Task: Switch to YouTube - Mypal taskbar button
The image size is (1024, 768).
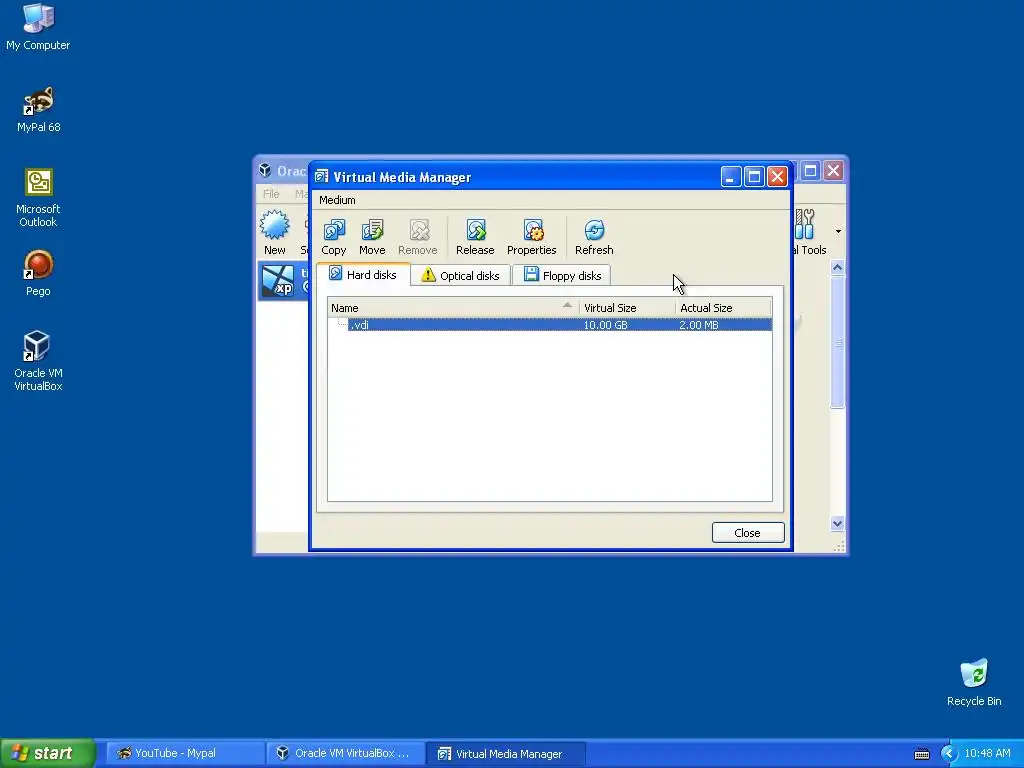Action: pos(185,754)
